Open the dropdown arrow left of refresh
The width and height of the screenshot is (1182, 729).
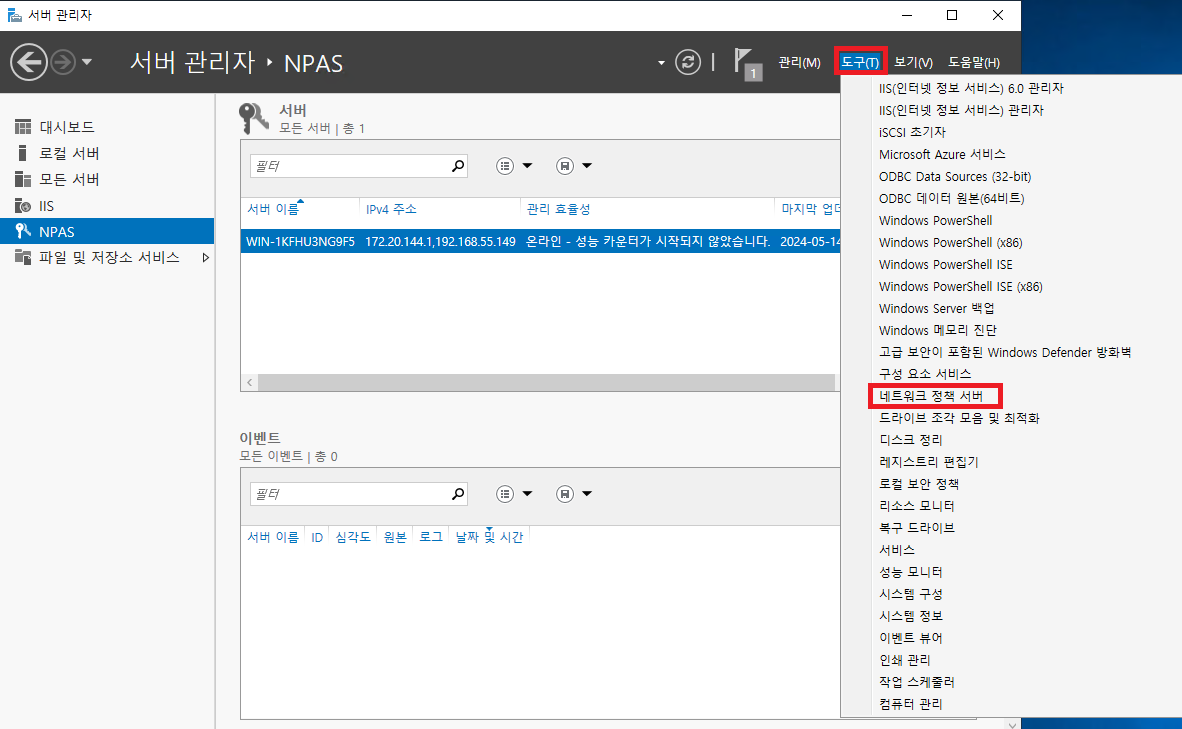661,63
